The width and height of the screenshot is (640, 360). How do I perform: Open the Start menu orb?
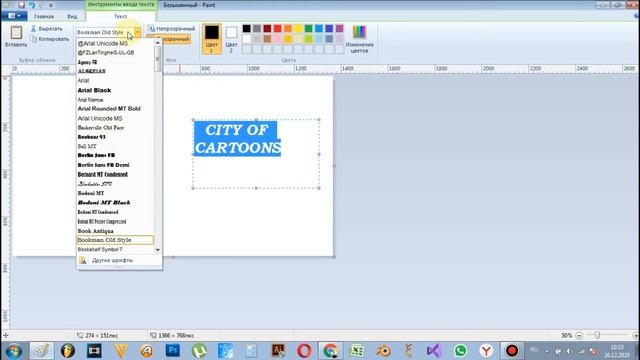[x=13, y=351]
